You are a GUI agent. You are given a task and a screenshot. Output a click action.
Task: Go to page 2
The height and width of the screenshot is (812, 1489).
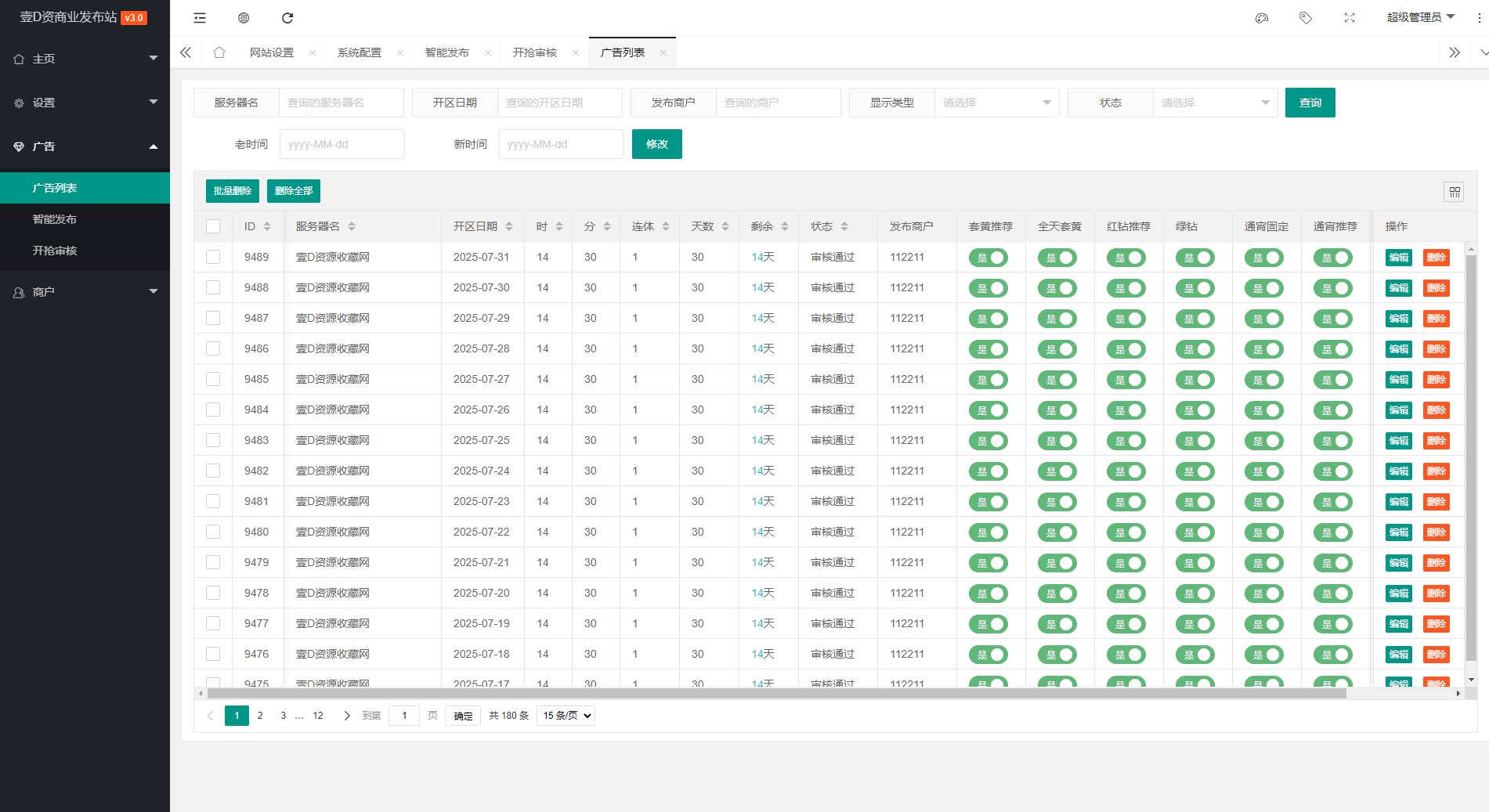260,716
